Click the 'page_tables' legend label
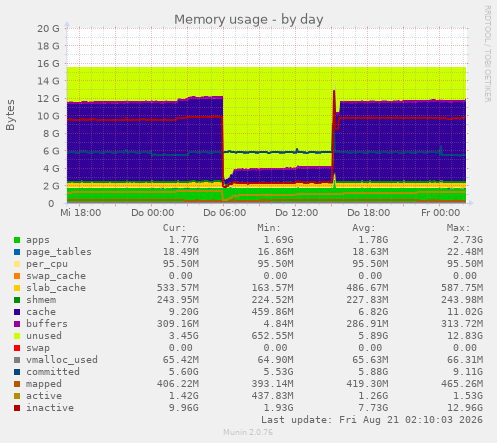The height and width of the screenshot is (443, 497). click(59, 252)
